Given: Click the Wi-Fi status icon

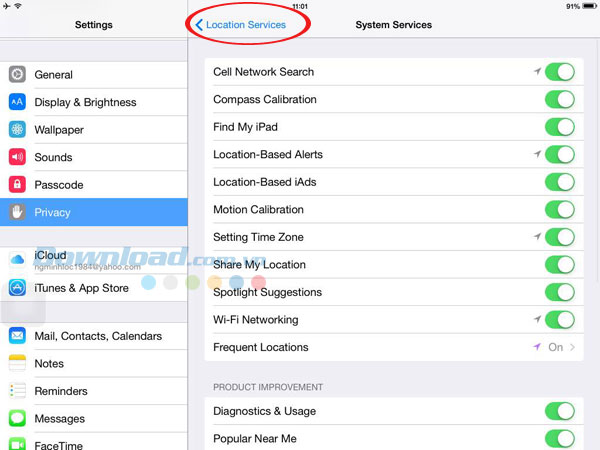Looking at the screenshot, I should [x=18, y=6].
